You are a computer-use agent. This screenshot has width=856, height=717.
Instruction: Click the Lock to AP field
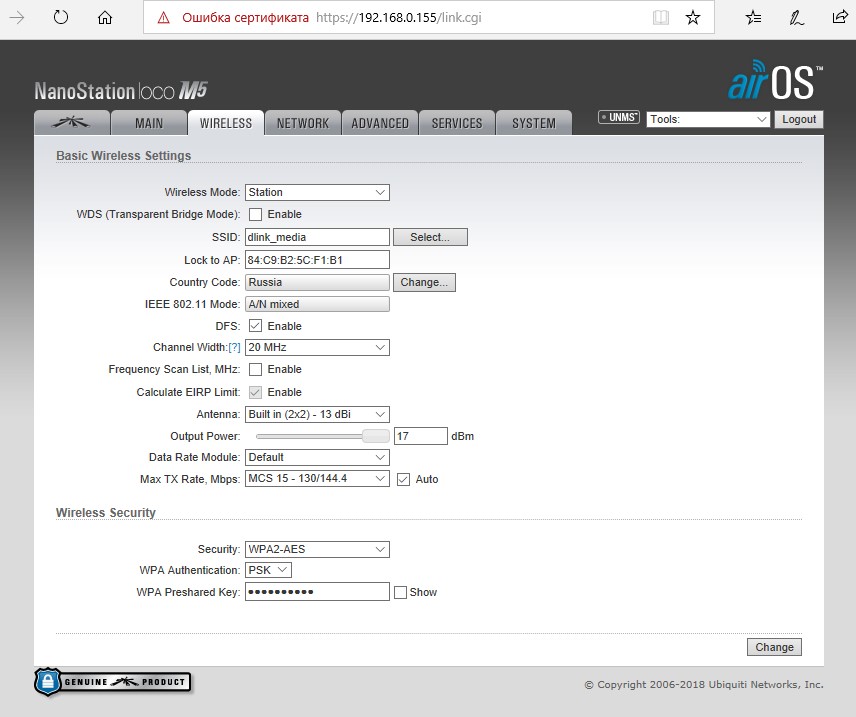coord(317,260)
